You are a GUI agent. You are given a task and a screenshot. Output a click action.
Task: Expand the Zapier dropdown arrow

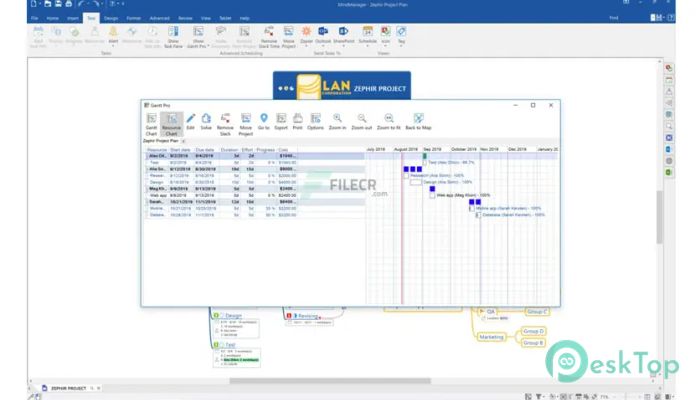click(x=306, y=46)
